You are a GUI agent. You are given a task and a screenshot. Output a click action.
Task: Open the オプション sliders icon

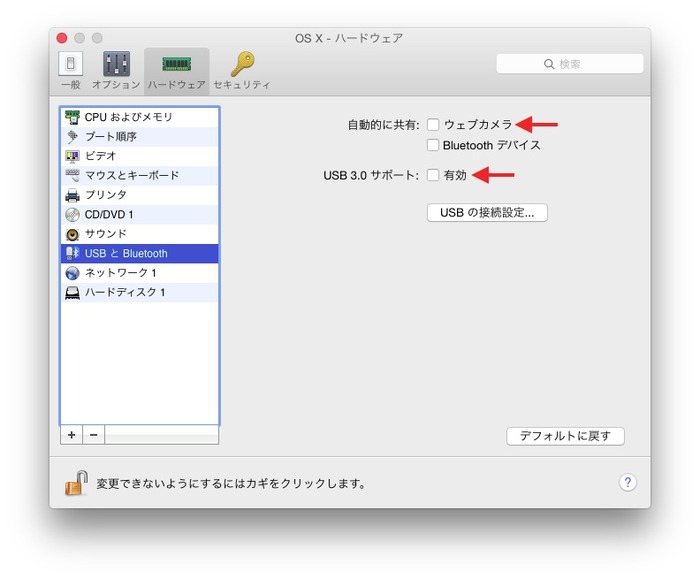click(116, 63)
